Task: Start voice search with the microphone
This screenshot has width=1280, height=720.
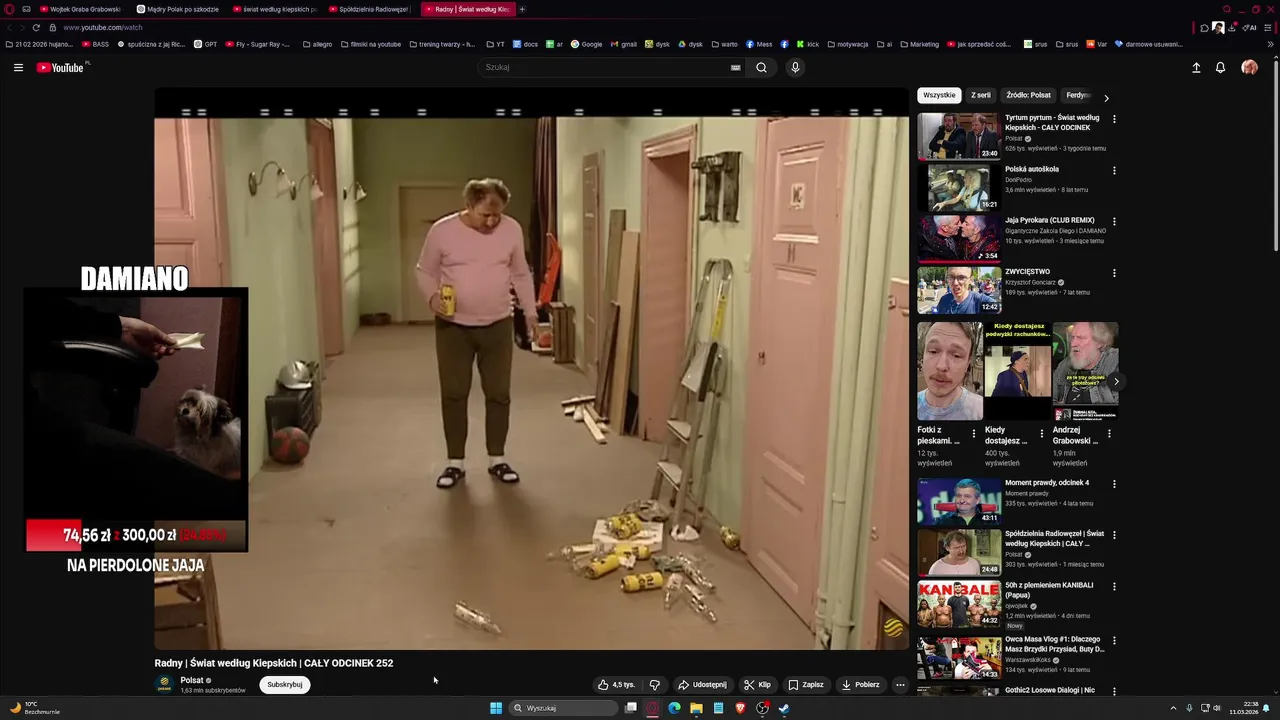Action: point(795,67)
